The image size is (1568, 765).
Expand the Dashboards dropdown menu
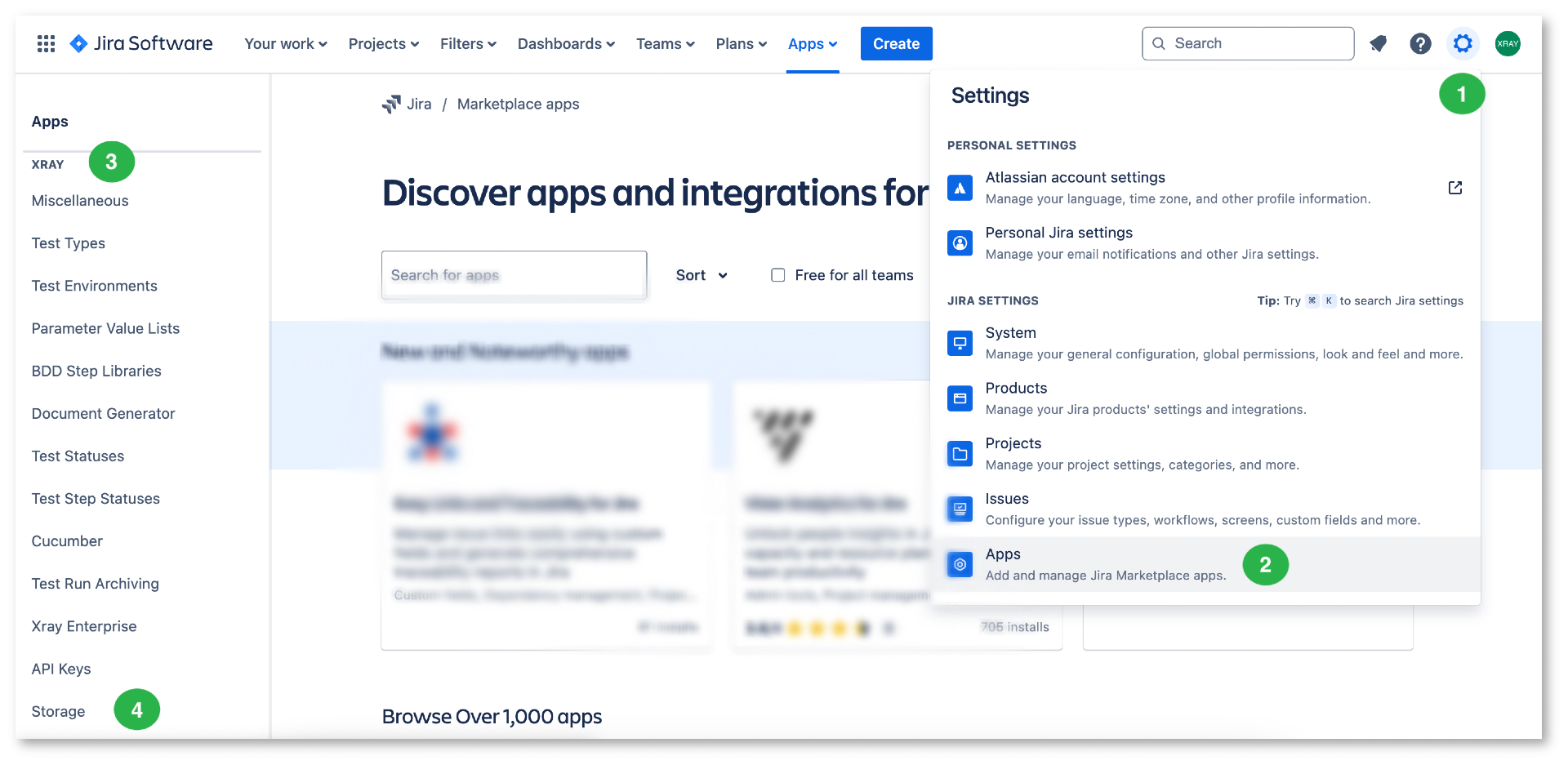click(x=566, y=44)
